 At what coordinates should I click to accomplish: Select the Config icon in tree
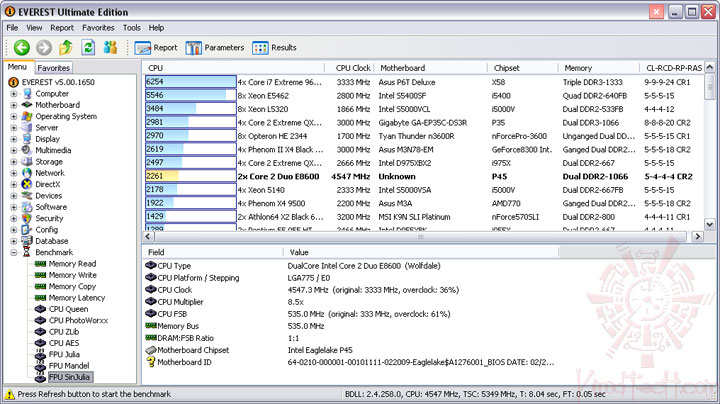(x=27, y=230)
